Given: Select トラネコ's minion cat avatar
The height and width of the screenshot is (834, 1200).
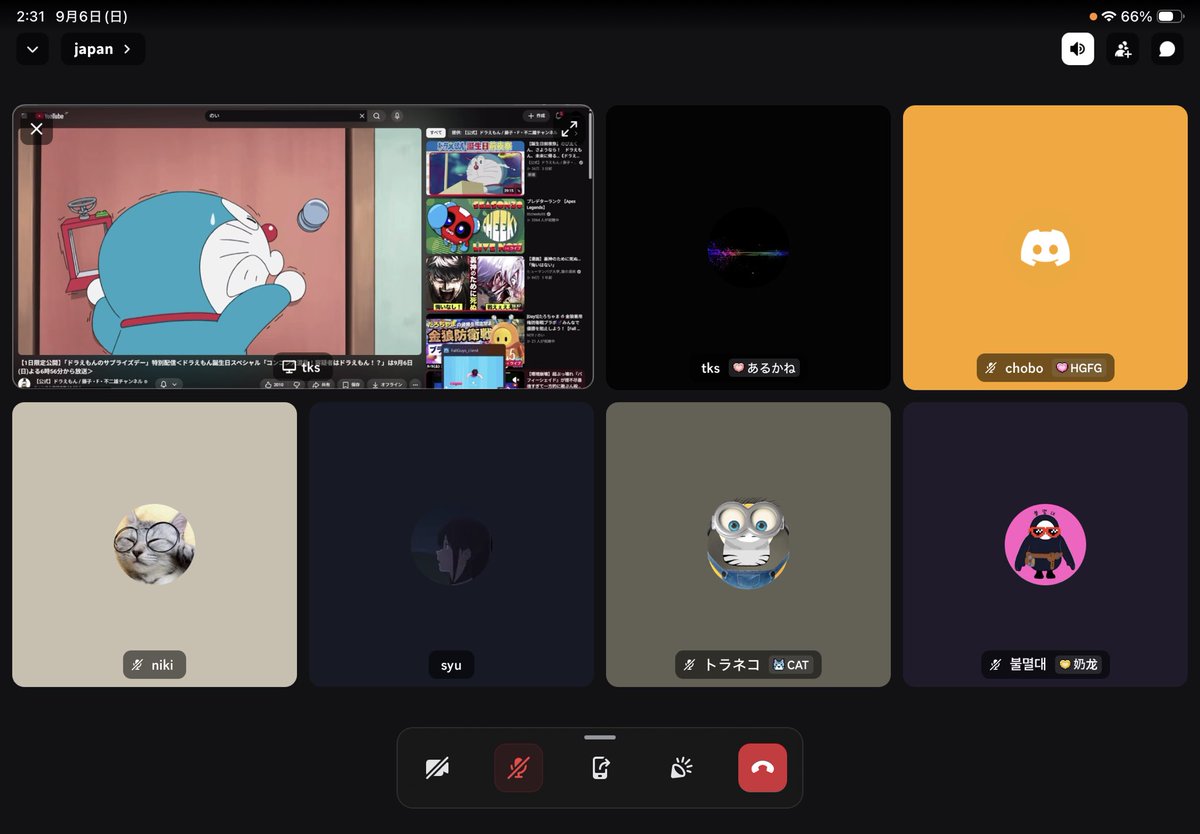Looking at the screenshot, I should 748,545.
